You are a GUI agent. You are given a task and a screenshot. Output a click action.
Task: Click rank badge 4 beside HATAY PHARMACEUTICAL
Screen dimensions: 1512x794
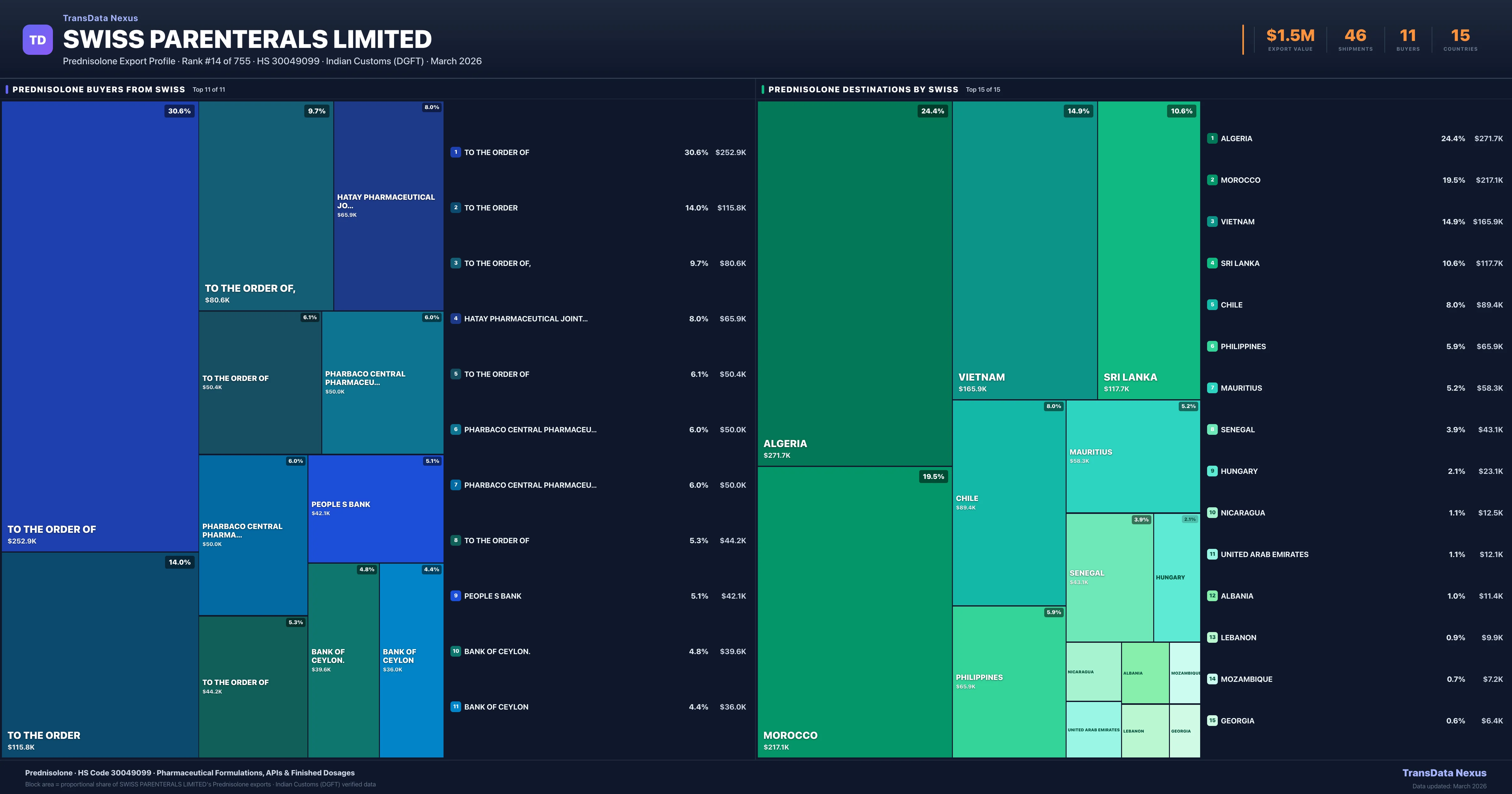coord(455,318)
